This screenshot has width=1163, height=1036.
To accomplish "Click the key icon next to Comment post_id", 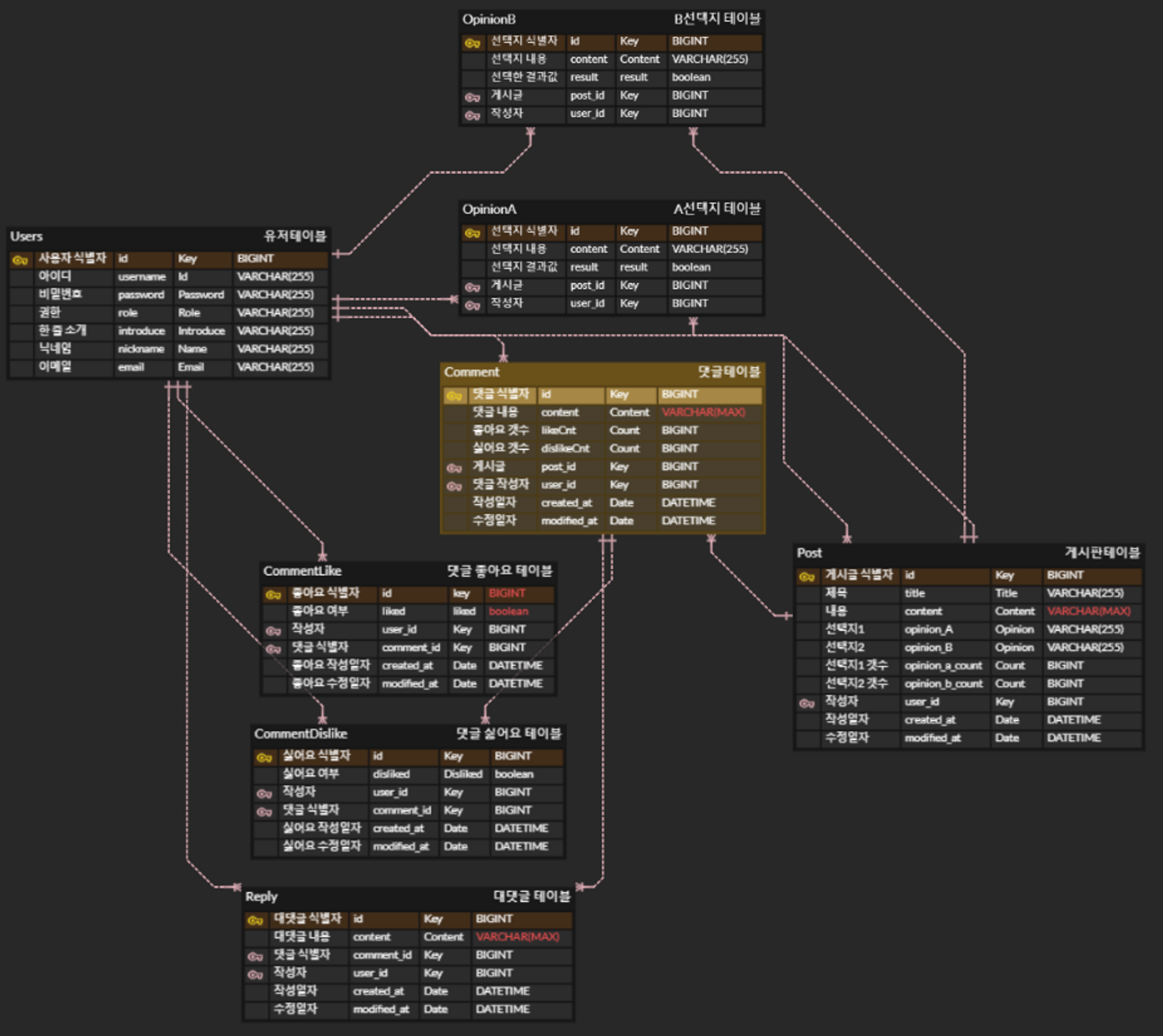I will (454, 467).
